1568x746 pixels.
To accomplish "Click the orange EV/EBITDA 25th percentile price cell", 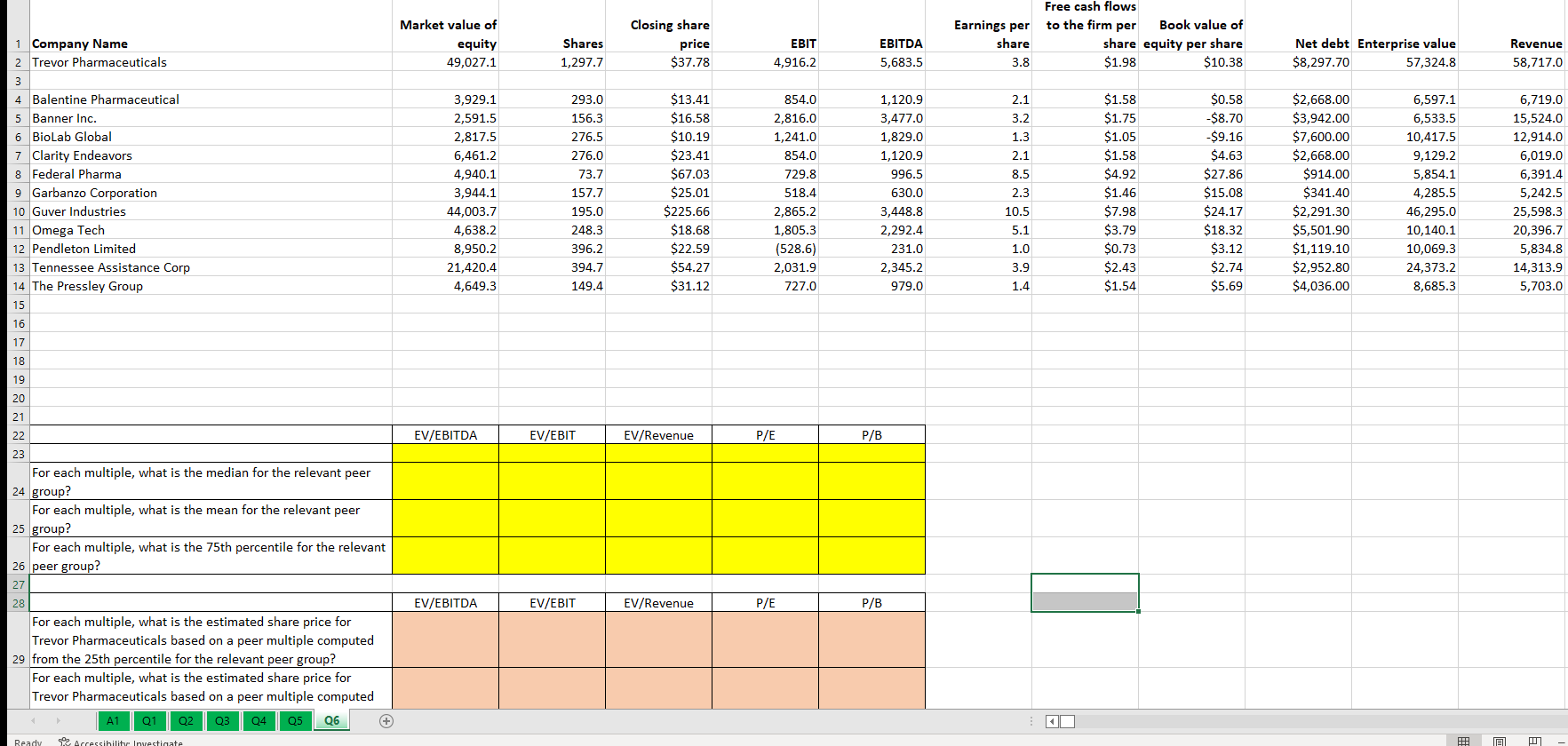I will tap(446, 639).
